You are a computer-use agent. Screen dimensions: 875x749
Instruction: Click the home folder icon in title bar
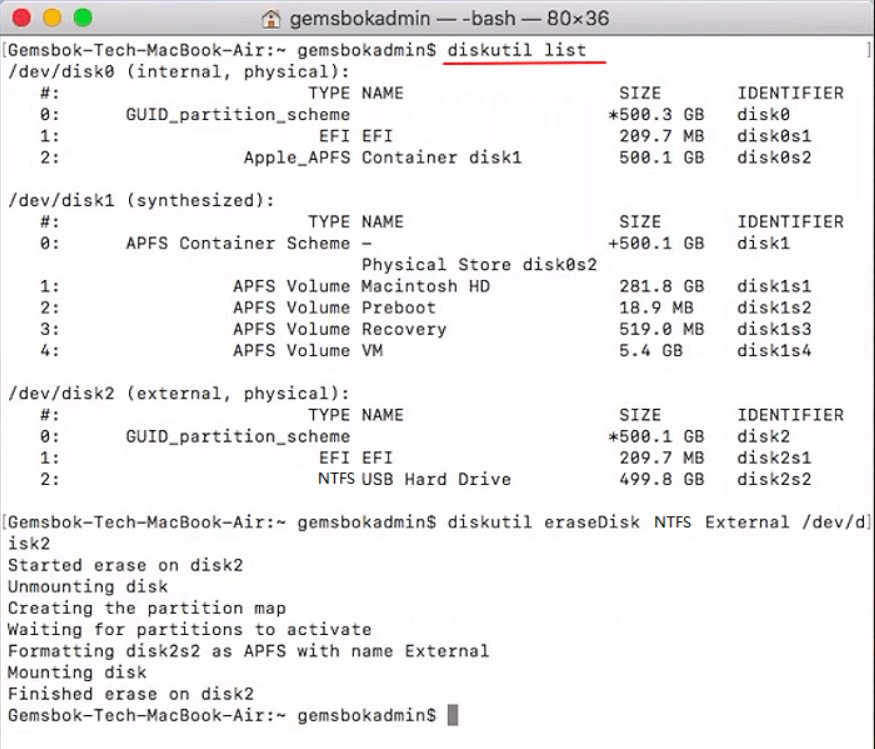click(270, 19)
